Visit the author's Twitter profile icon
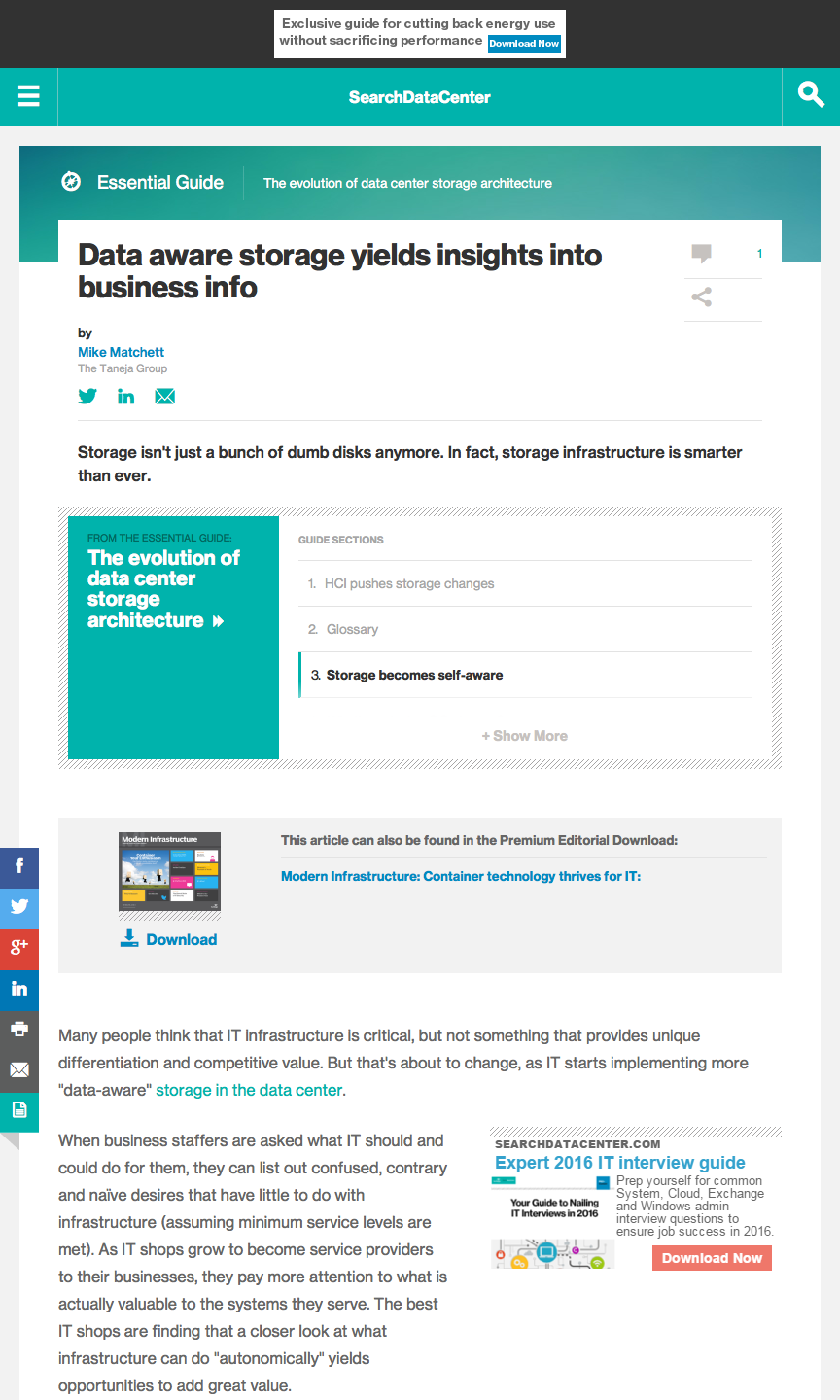This screenshot has height=1400, width=840. point(87,396)
